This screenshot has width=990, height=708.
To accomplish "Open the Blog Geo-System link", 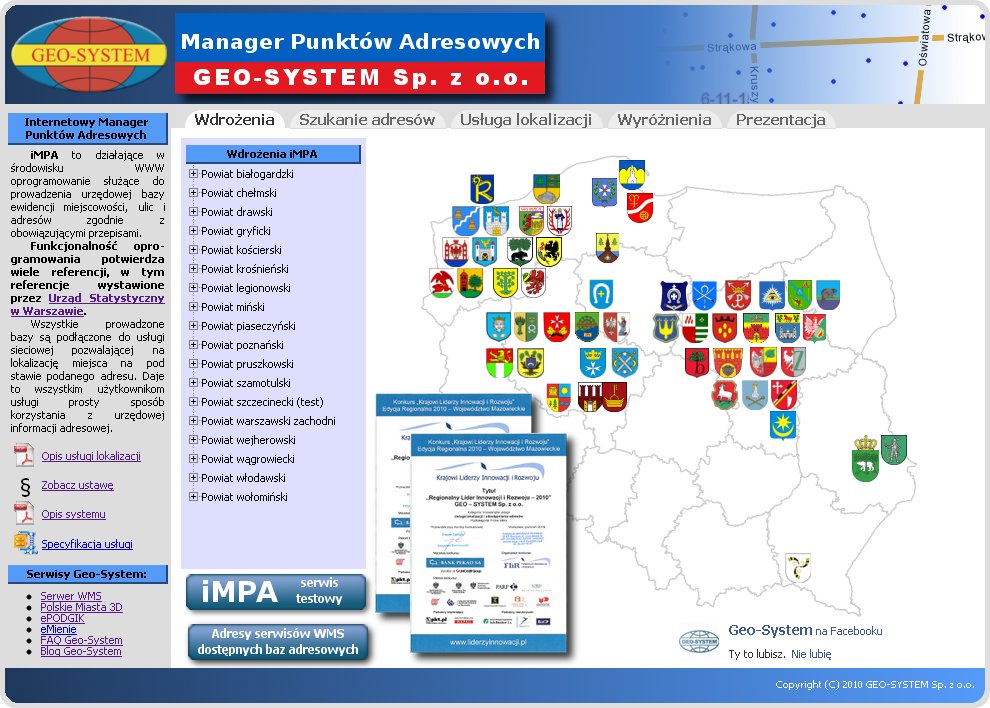I will pyautogui.click(x=81, y=651).
